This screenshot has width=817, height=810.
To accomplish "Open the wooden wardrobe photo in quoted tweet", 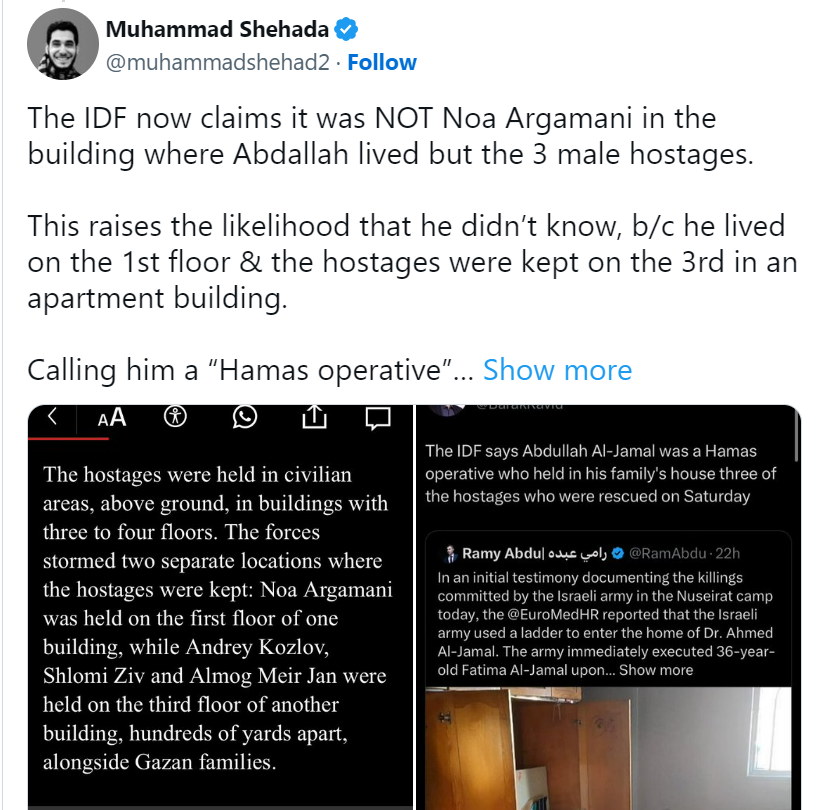I will (608, 749).
